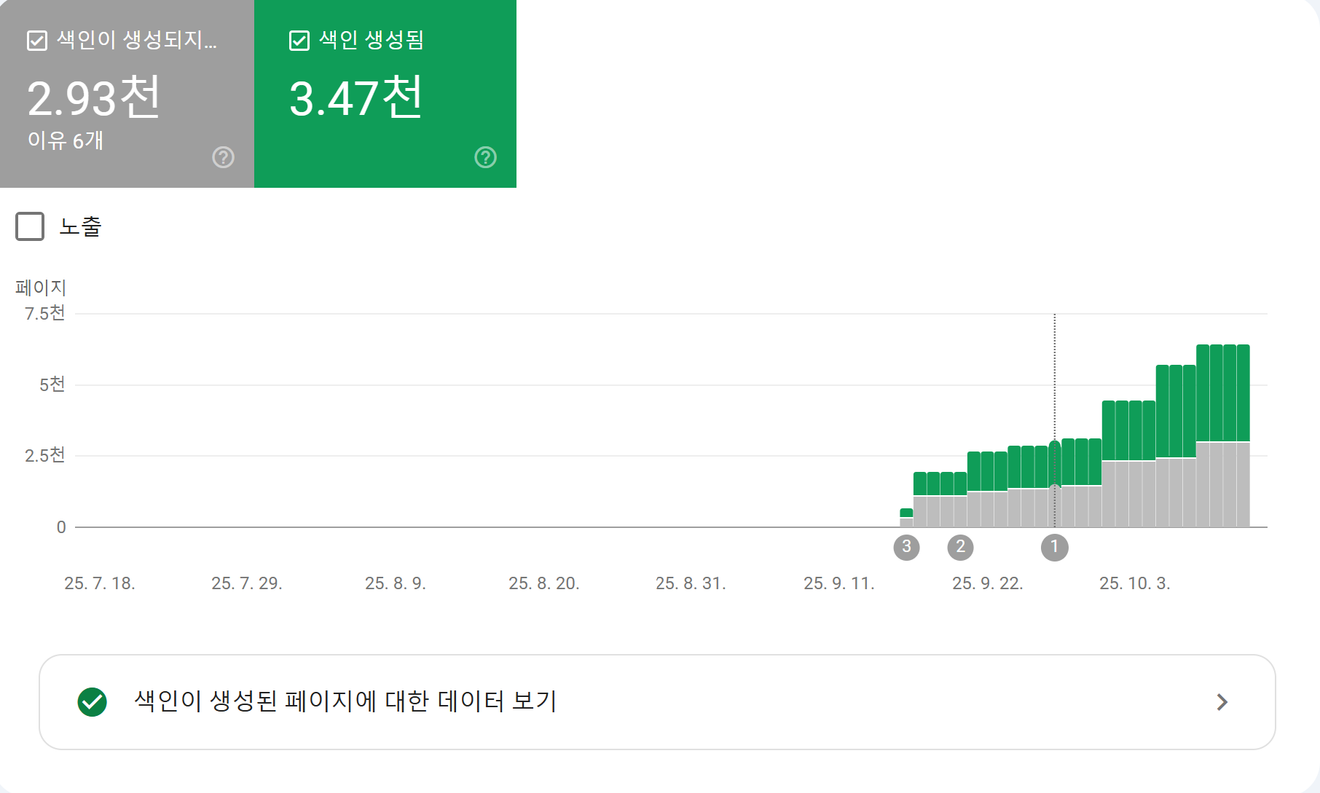Screen dimensions: 1320x793
Task: Click the 3.47천 value in the green card
Action: click(356, 98)
